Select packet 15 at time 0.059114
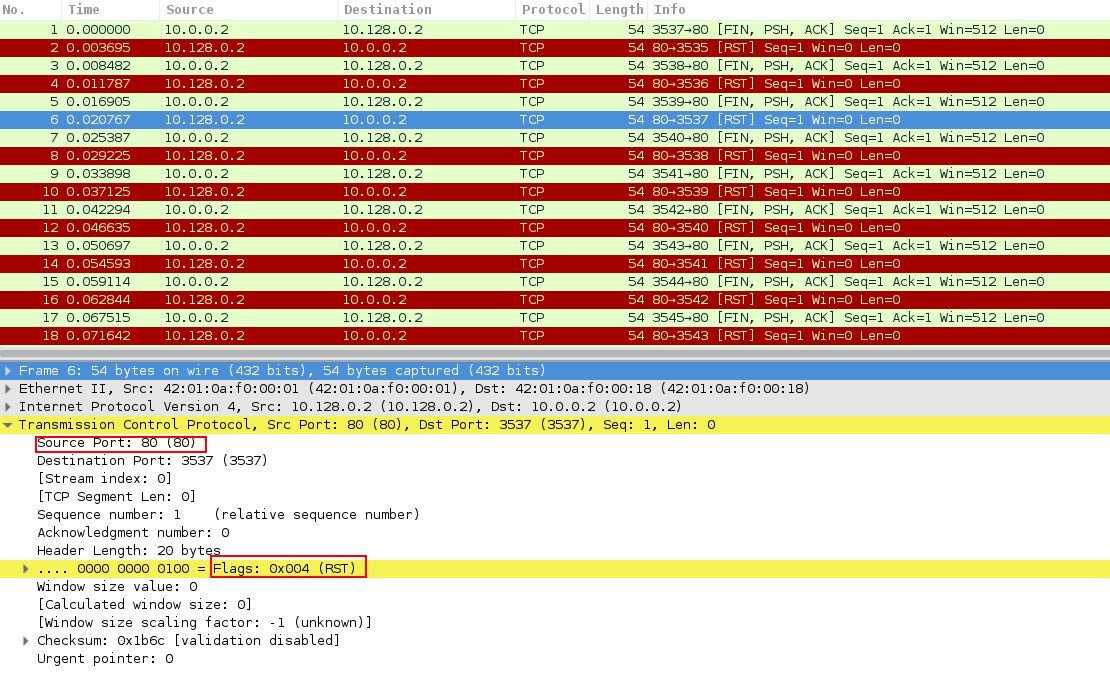Image resolution: width=1110 pixels, height=689 pixels. (555, 282)
